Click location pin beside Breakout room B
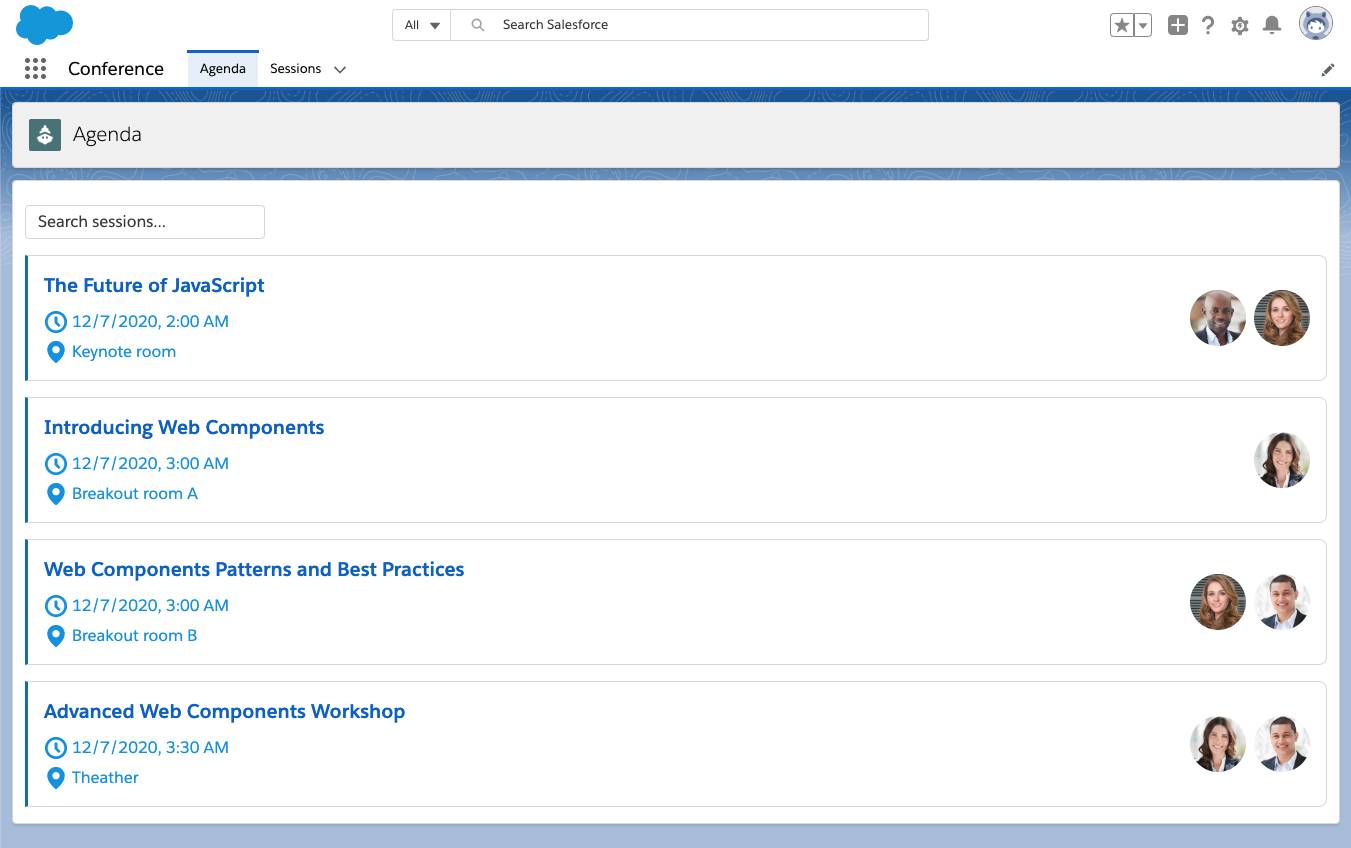The height and width of the screenshot is (848, 1351). (x=56, y=636)
